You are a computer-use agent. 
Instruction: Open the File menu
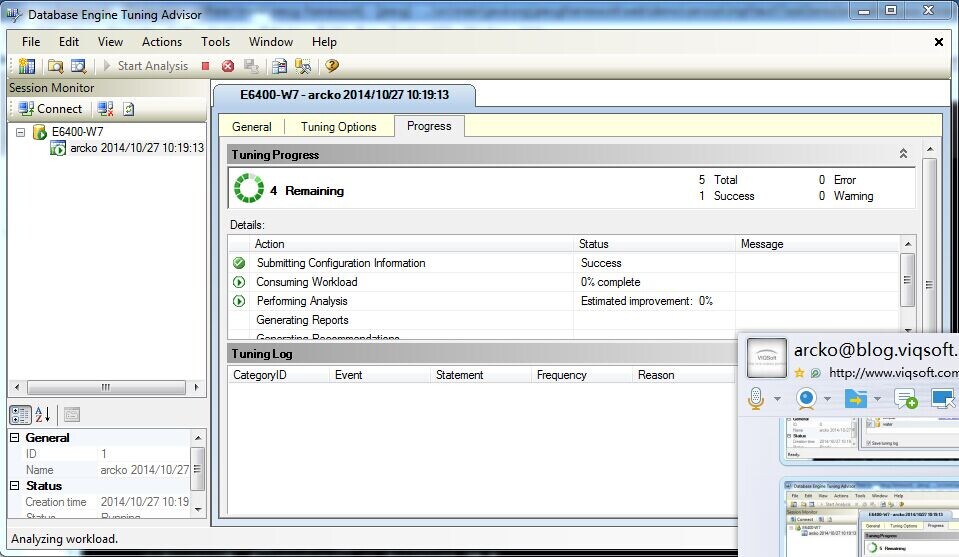31,42
